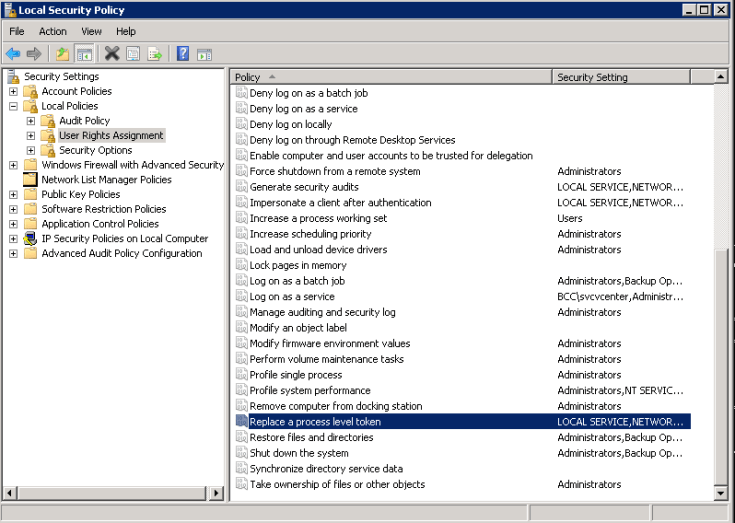Expand the Security Options node

31,150
